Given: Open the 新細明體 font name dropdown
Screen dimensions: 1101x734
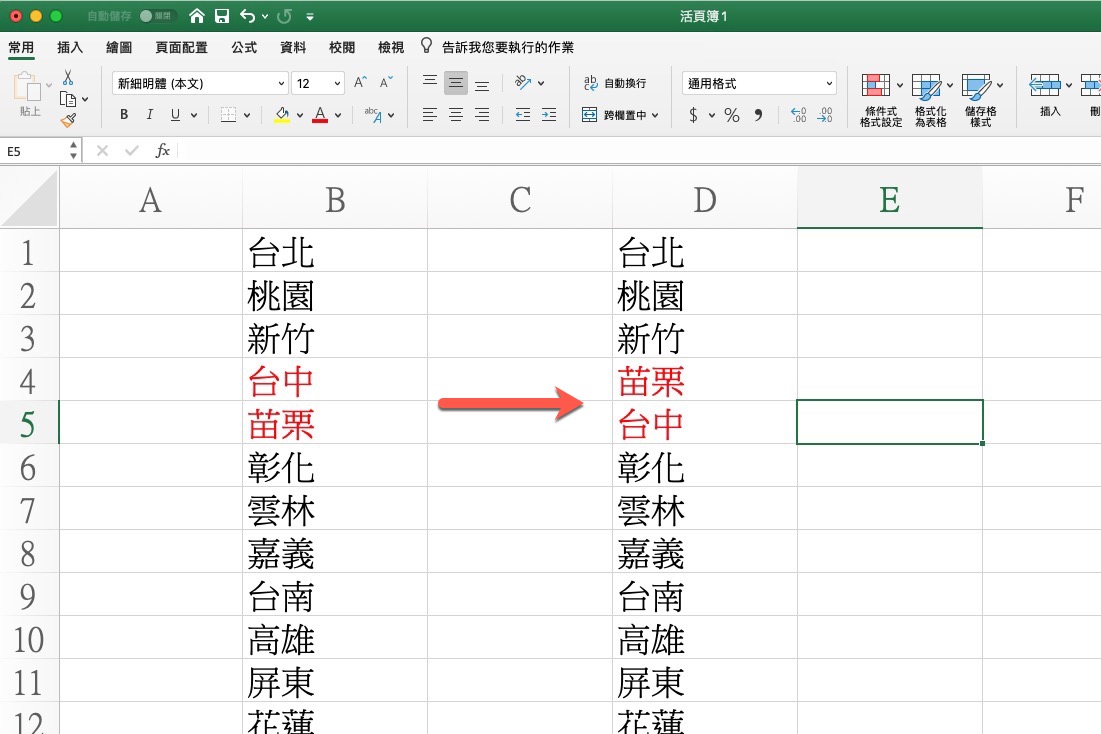Looking at the screenshot, I should [200, 84].
